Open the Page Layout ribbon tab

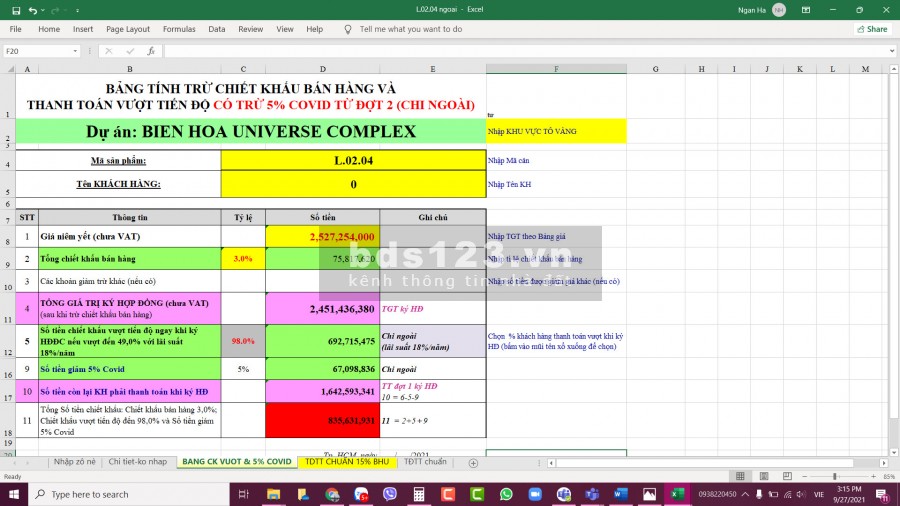click(127, 29)
